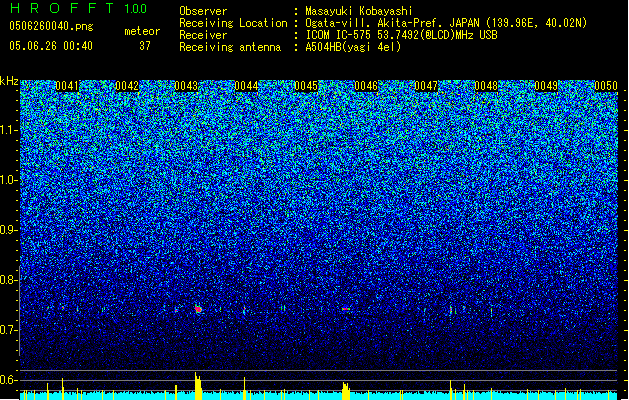Select the filename 0506260040.png
The width and height of the screenshot is (629, 400).
pos(51,26)
